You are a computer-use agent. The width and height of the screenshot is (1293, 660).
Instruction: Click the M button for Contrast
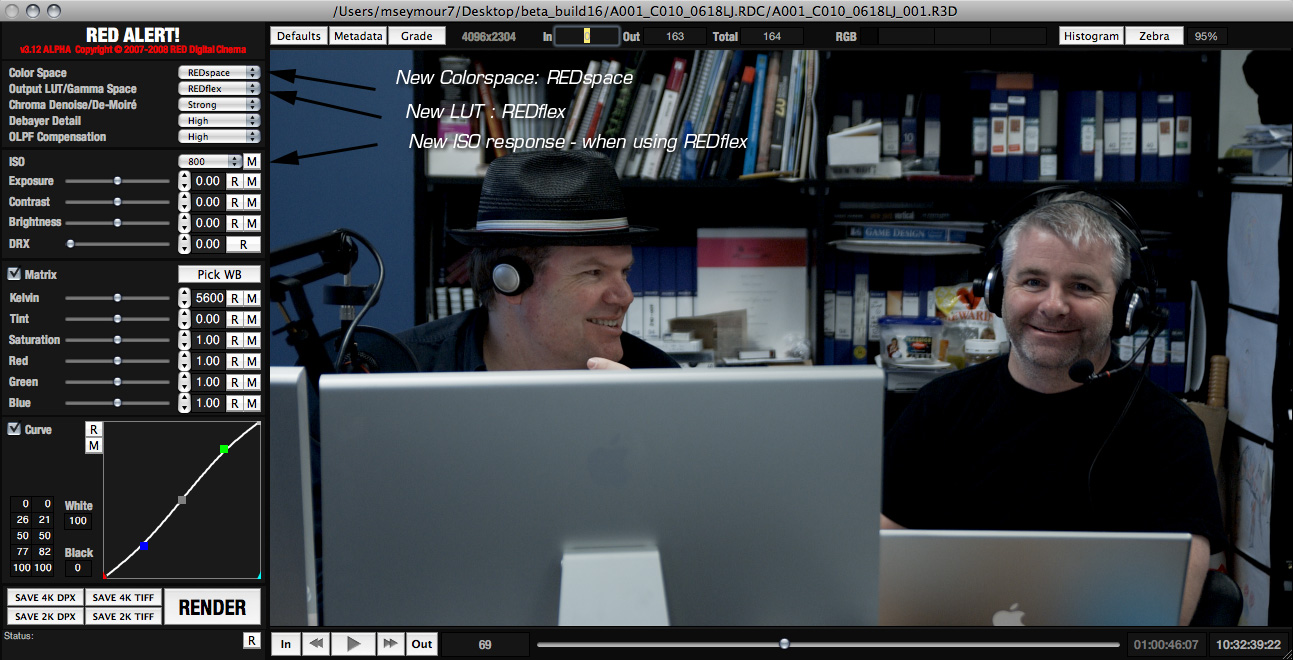tap(252, 202)
